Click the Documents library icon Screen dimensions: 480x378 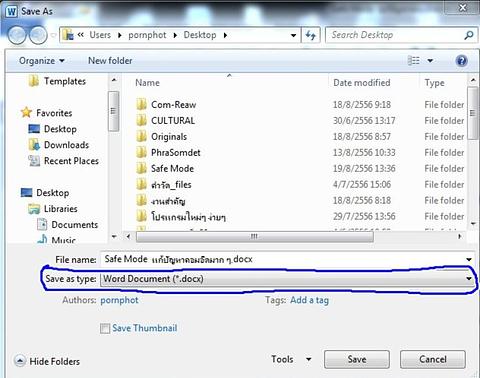[42, 224]
